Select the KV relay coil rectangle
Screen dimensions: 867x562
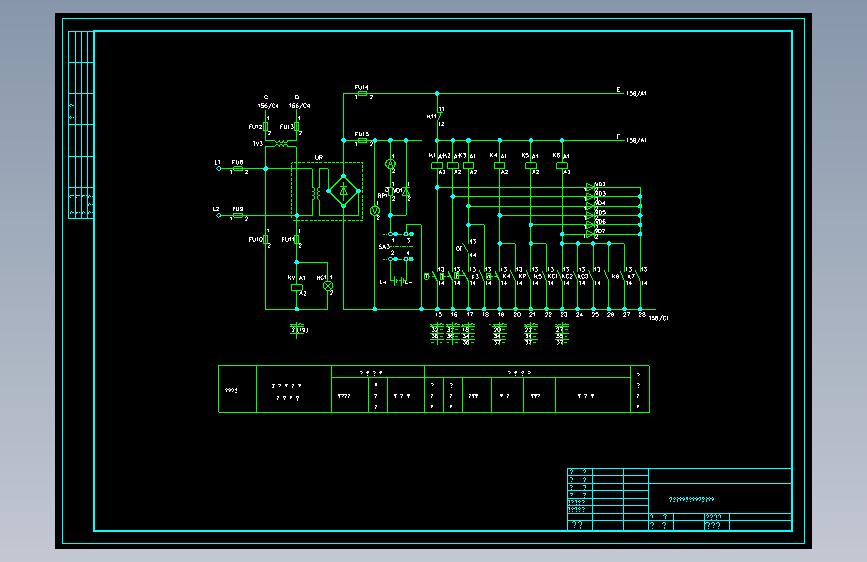coord(297,287)
